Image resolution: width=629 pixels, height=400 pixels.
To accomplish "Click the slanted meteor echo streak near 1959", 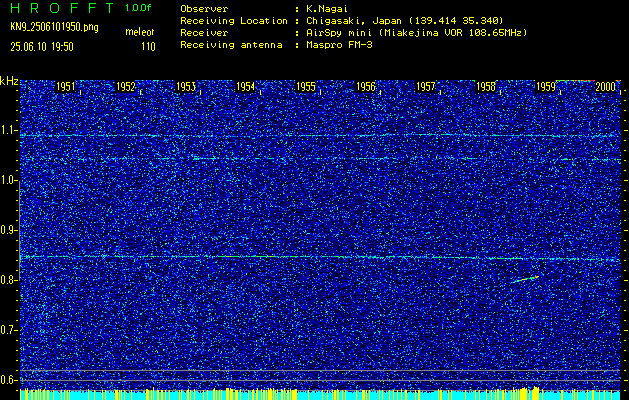I will (524, 279).
